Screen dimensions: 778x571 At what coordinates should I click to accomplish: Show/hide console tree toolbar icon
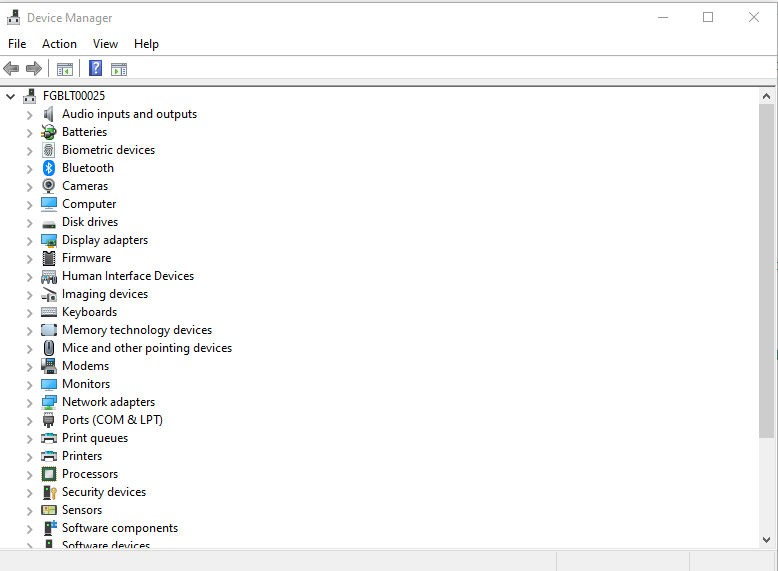(65, 69)
